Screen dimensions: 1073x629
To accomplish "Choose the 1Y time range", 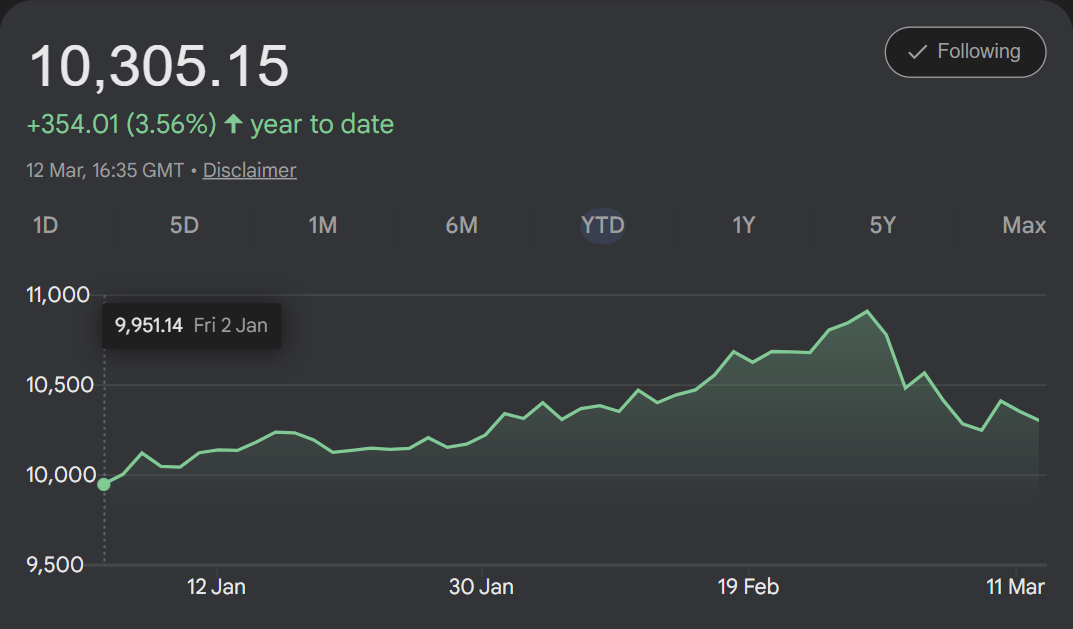I will (x=743, y=225).
